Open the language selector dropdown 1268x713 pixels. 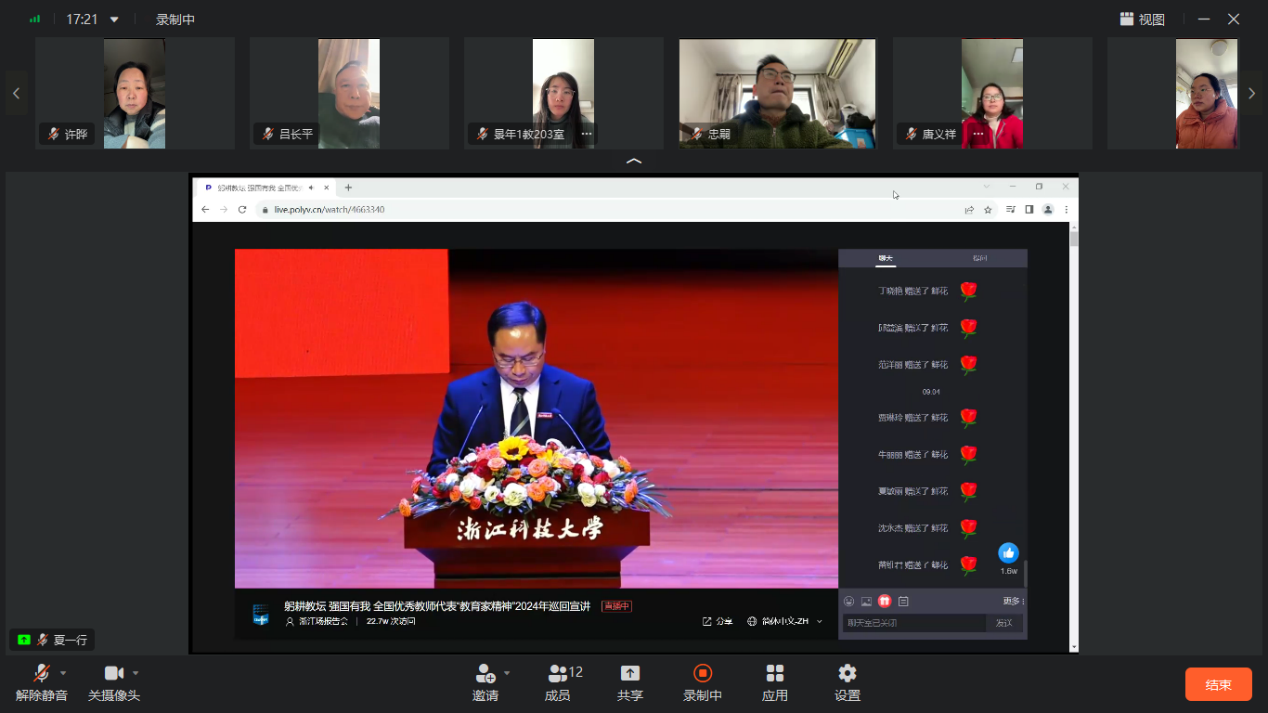pyautogui.click(x=785, y=621)
